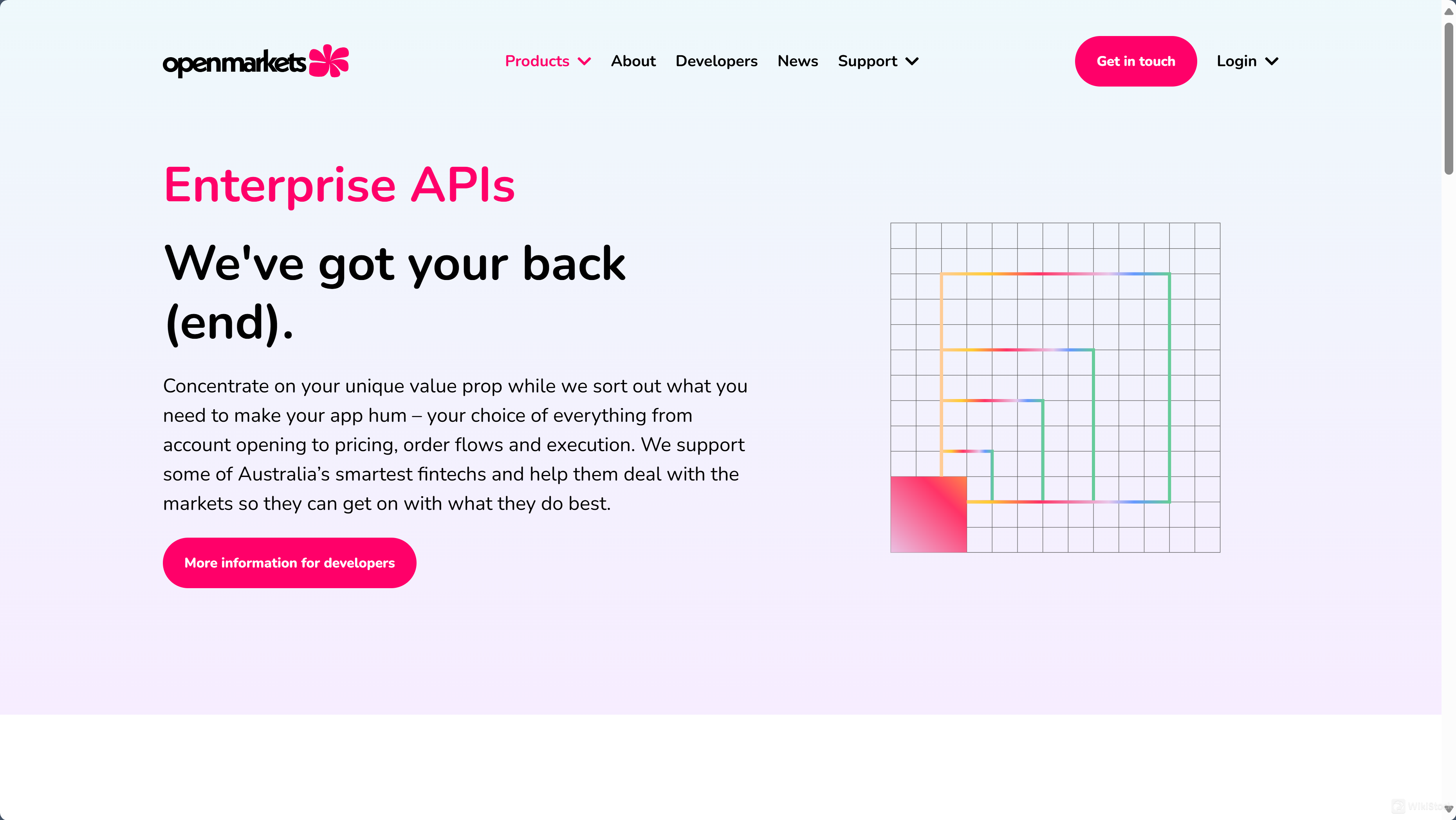Select the News navigation menu item

coord(798,61)
